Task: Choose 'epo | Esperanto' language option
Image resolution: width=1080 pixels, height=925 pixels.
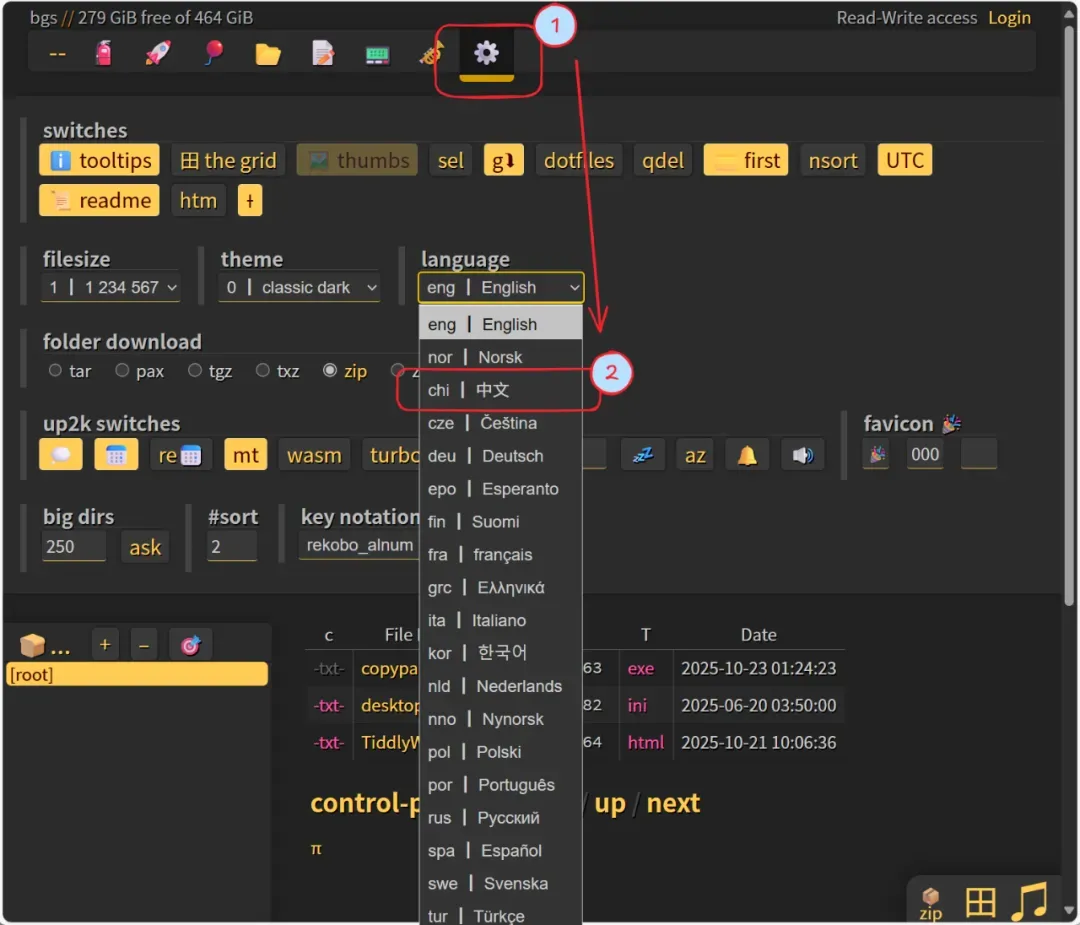Action: (501, 489)
